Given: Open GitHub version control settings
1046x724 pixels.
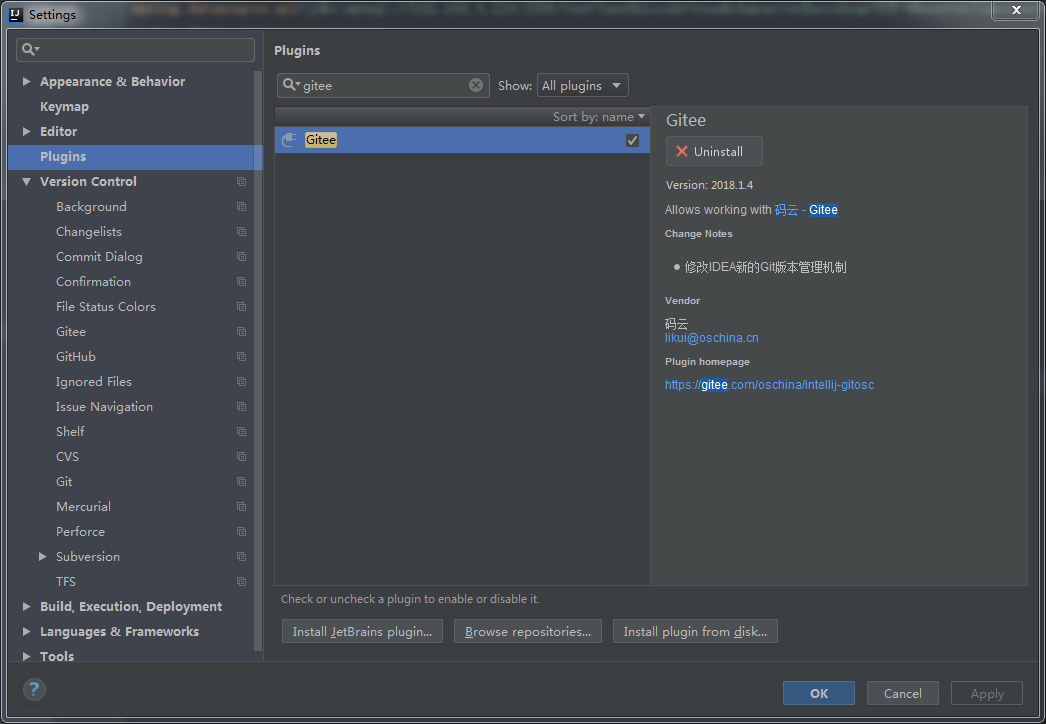Looking at the screenshot, I should (x=75, y=357).
